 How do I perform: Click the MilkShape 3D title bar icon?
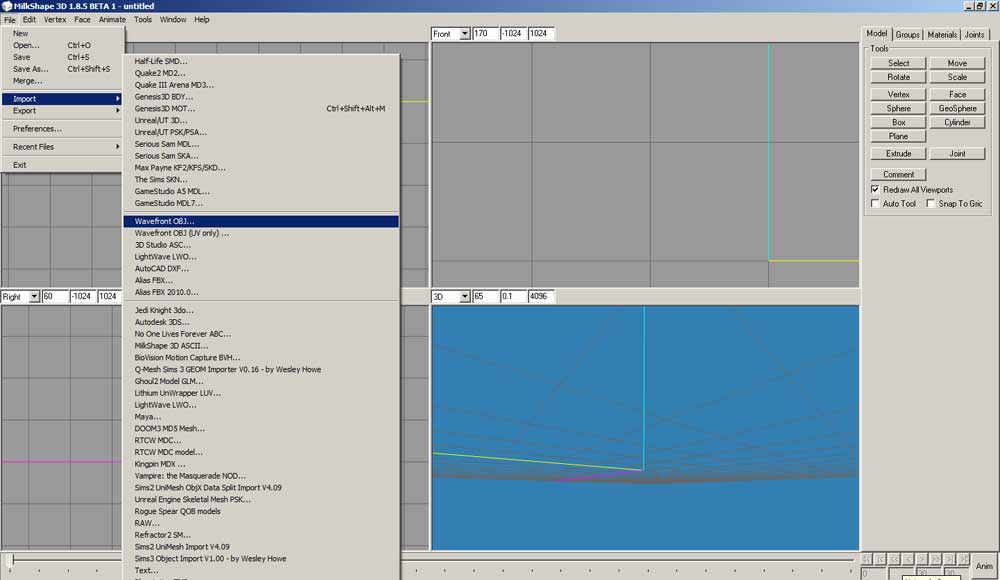coord(7,6)
